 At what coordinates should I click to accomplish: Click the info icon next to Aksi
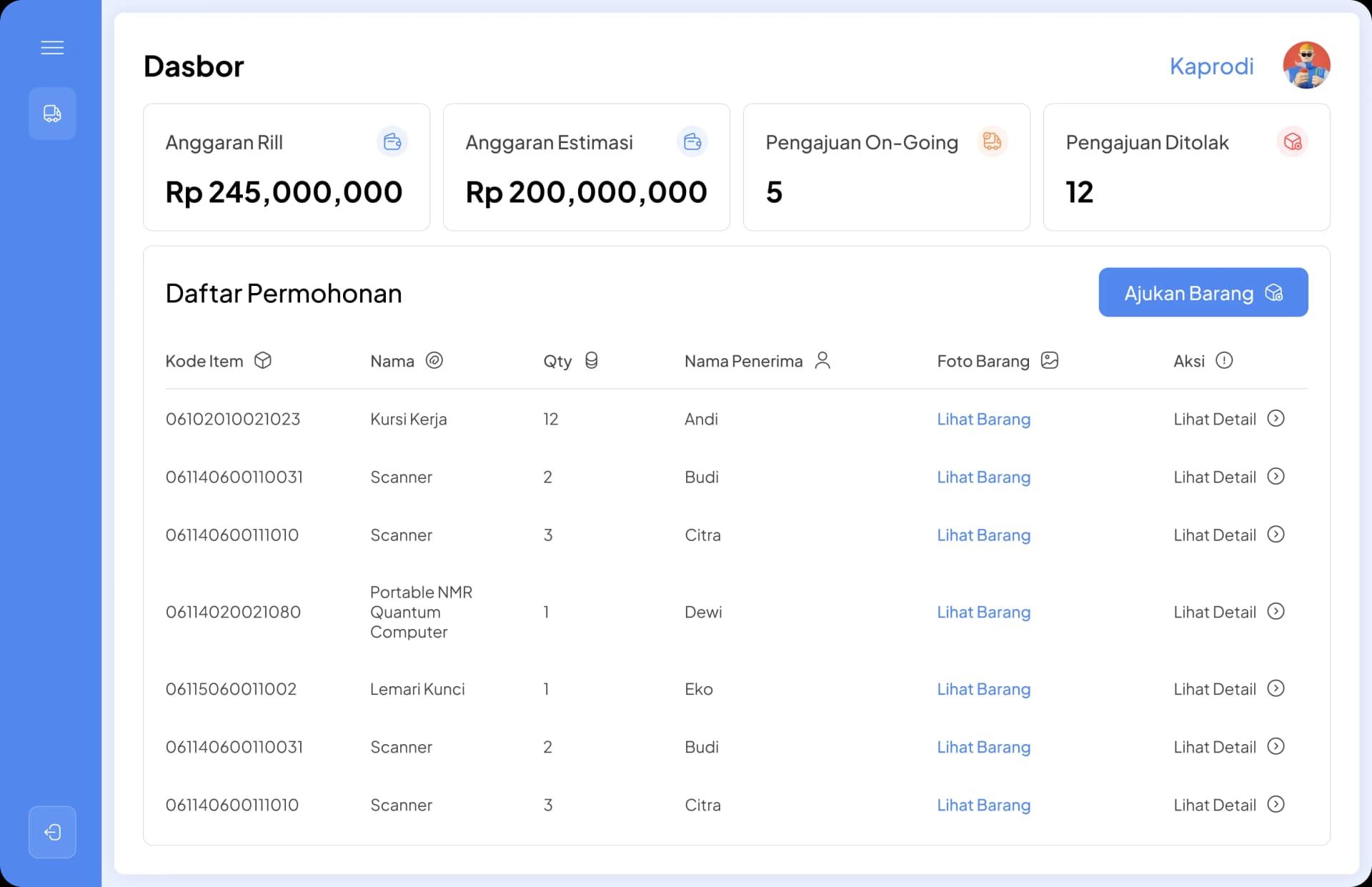(1224, 360)
